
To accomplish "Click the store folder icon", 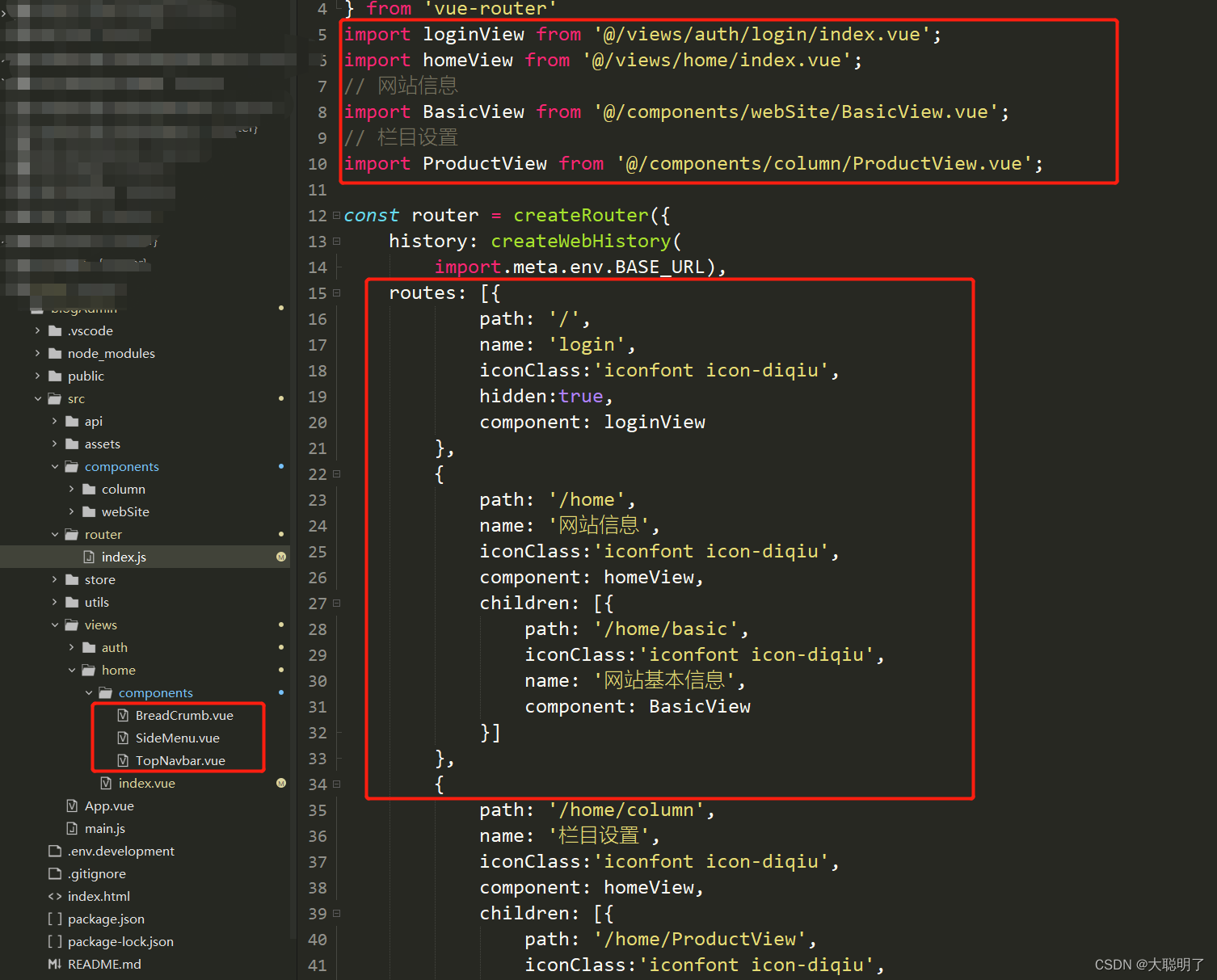I will 72,579.
